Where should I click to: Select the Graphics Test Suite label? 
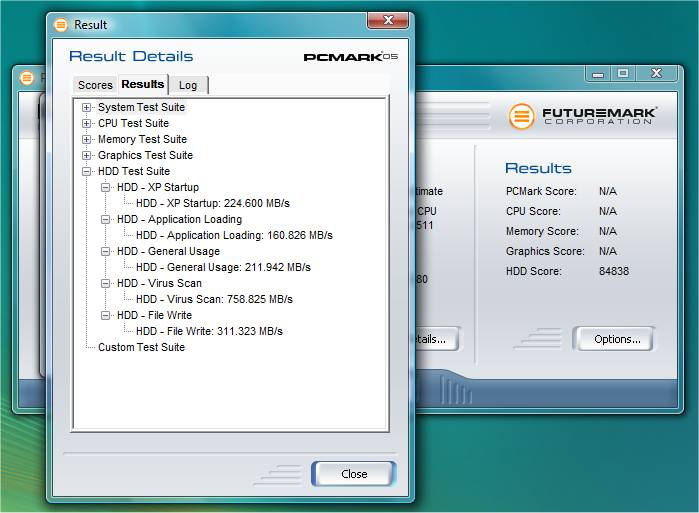coord(145,156)
